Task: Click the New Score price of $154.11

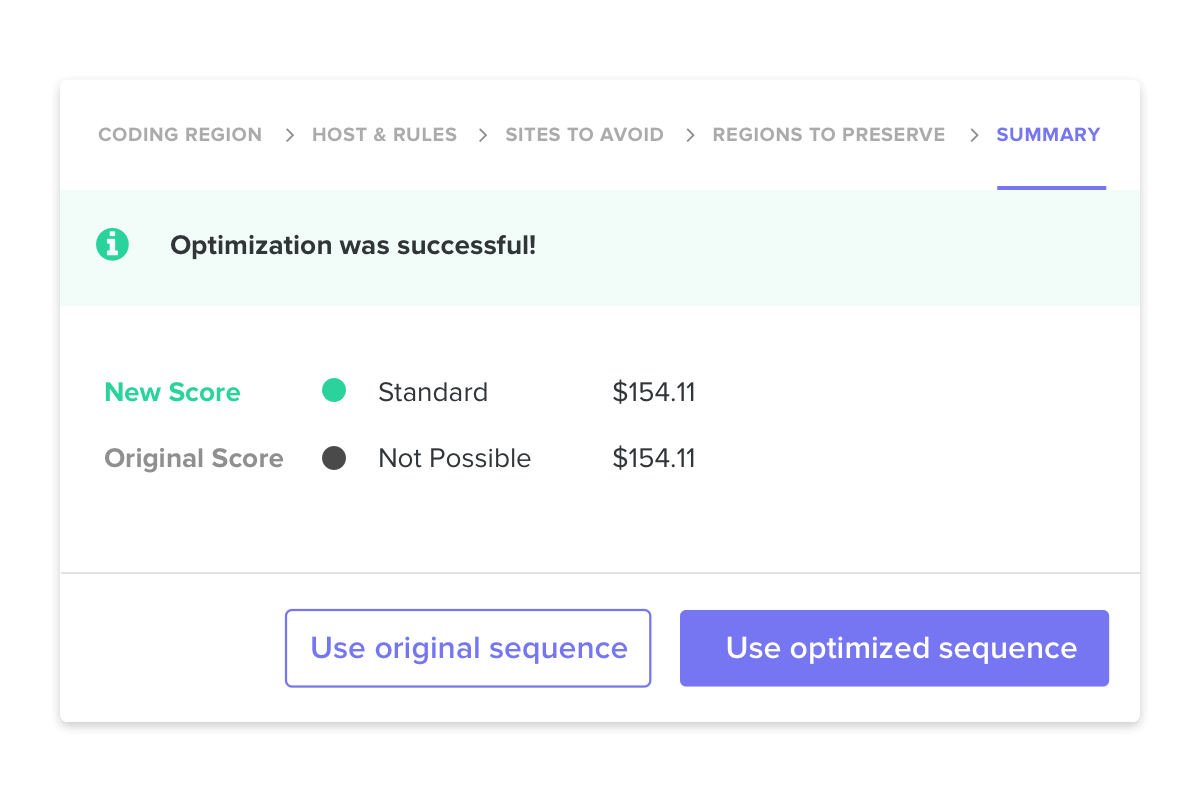Action: (653, 392)
